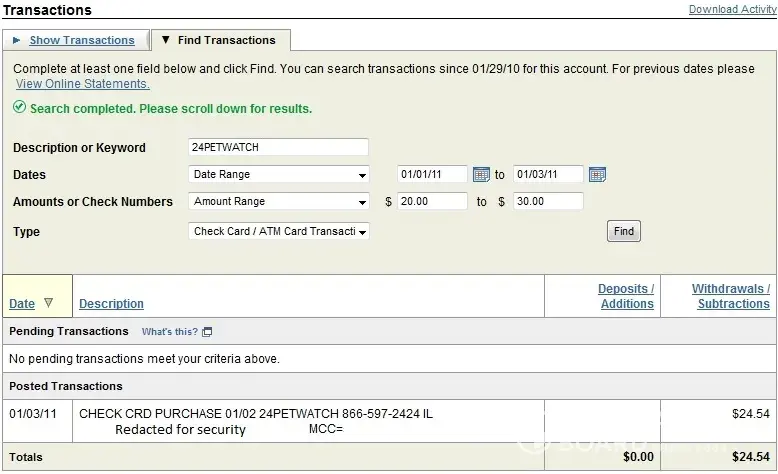Sort by Deposits / Additions column
This screenshot has width=778, height=474.
click(626, 296)
